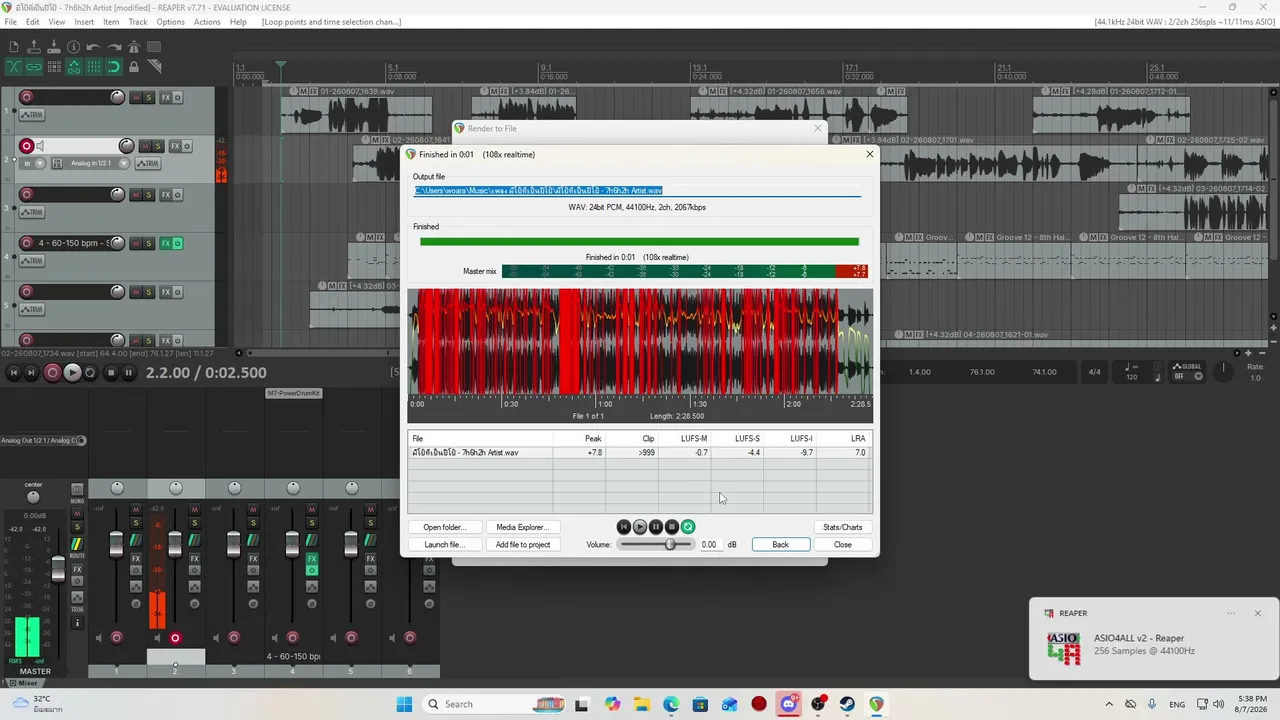Click the main transport Stop button
Viewport: 1280px width, 720px height.
point(111,373)
